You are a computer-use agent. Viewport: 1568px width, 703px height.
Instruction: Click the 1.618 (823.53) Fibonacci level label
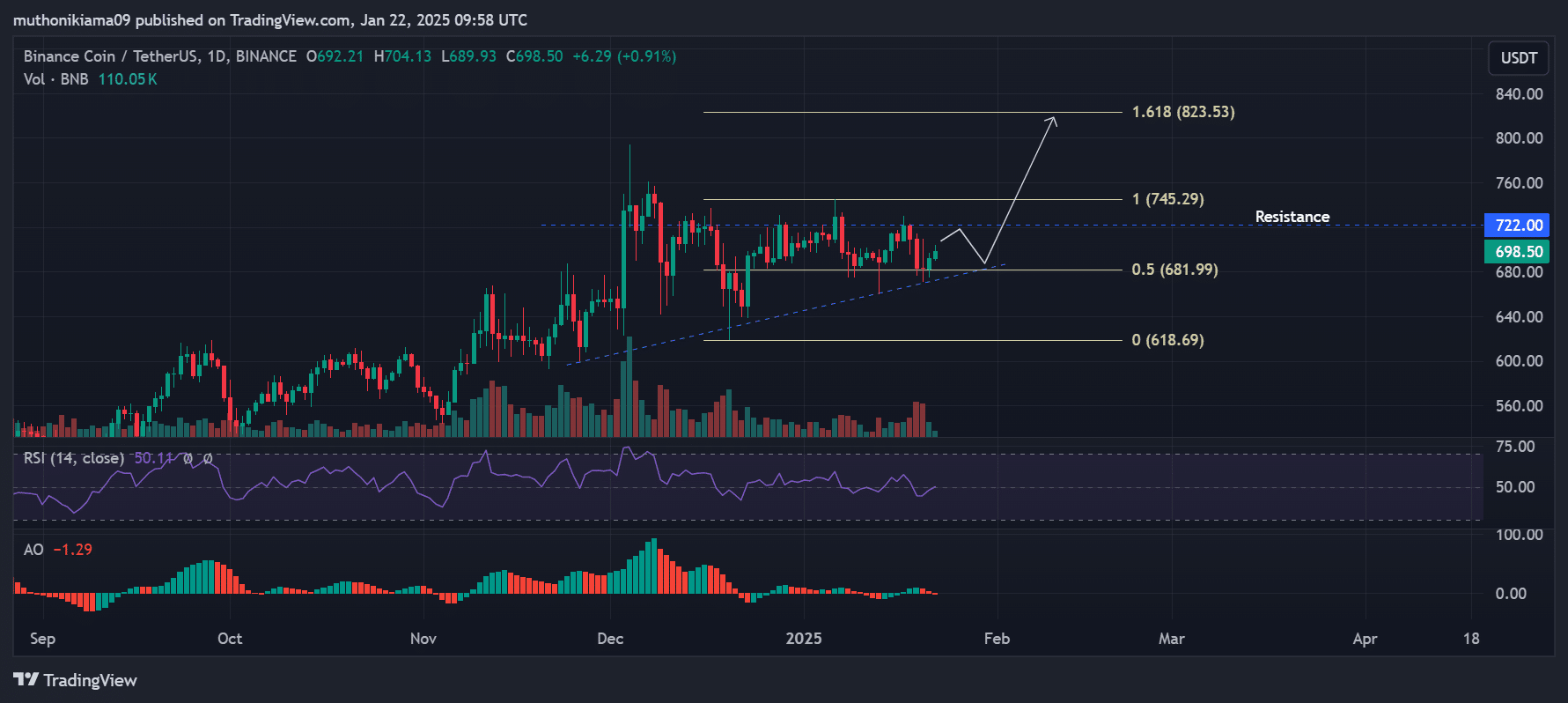pyautogui.click(x=1182, y=112)
